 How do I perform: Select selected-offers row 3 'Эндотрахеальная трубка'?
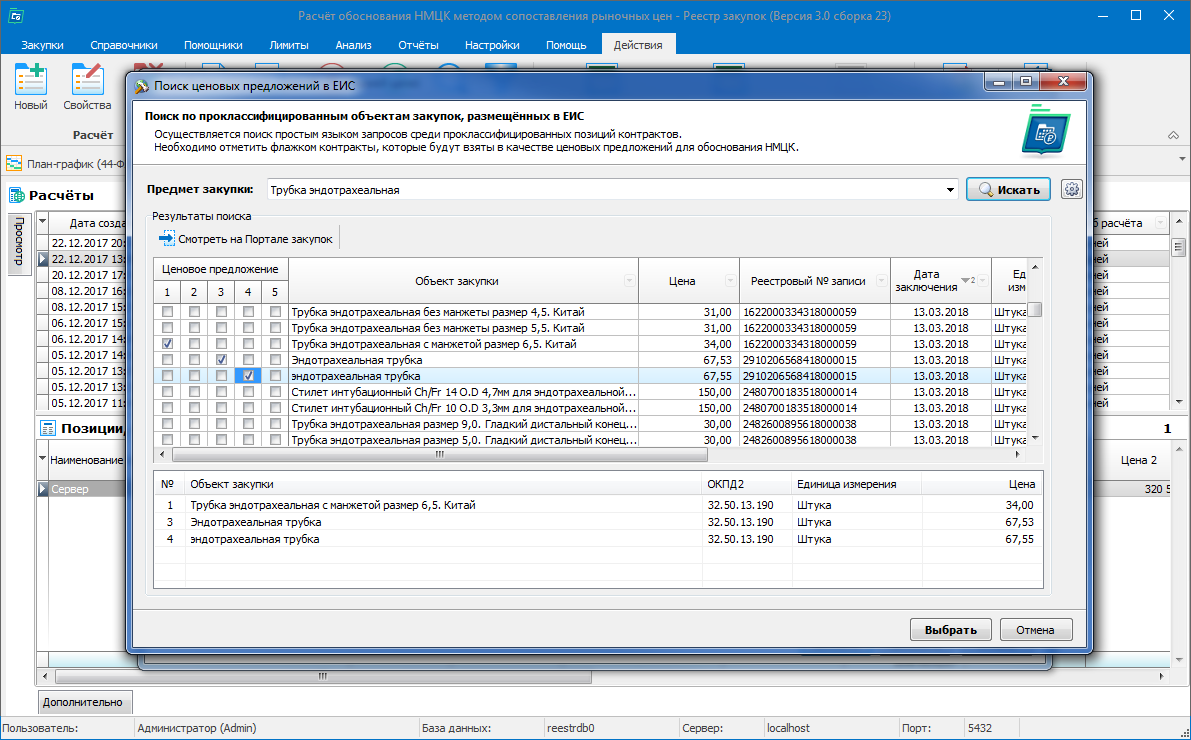tap(598, 522)
